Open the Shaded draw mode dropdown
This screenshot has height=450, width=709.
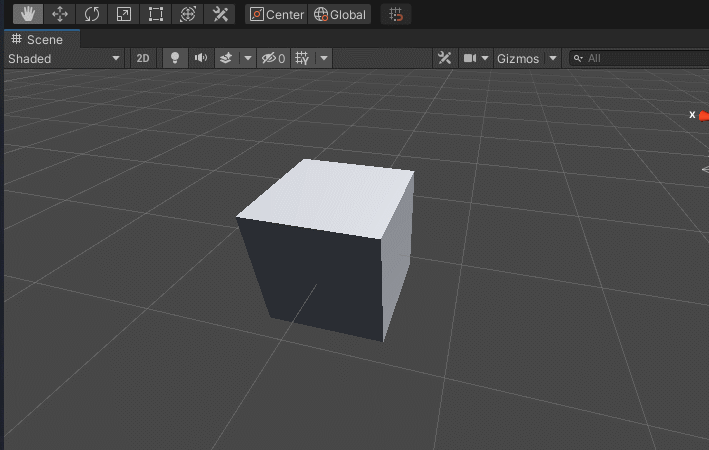[64, 58]
